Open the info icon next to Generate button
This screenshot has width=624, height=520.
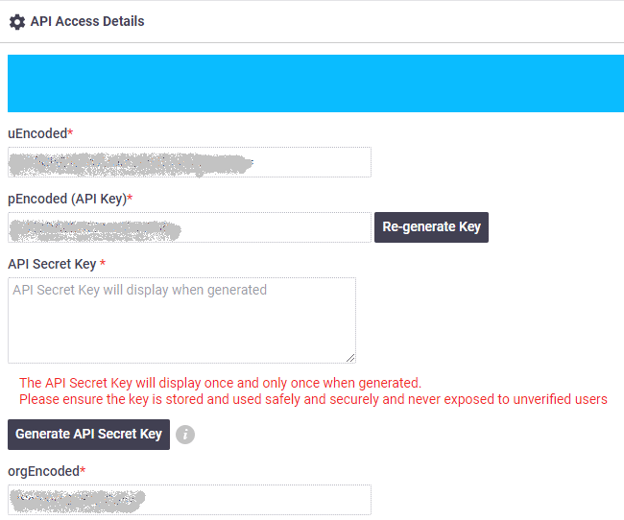185,434
